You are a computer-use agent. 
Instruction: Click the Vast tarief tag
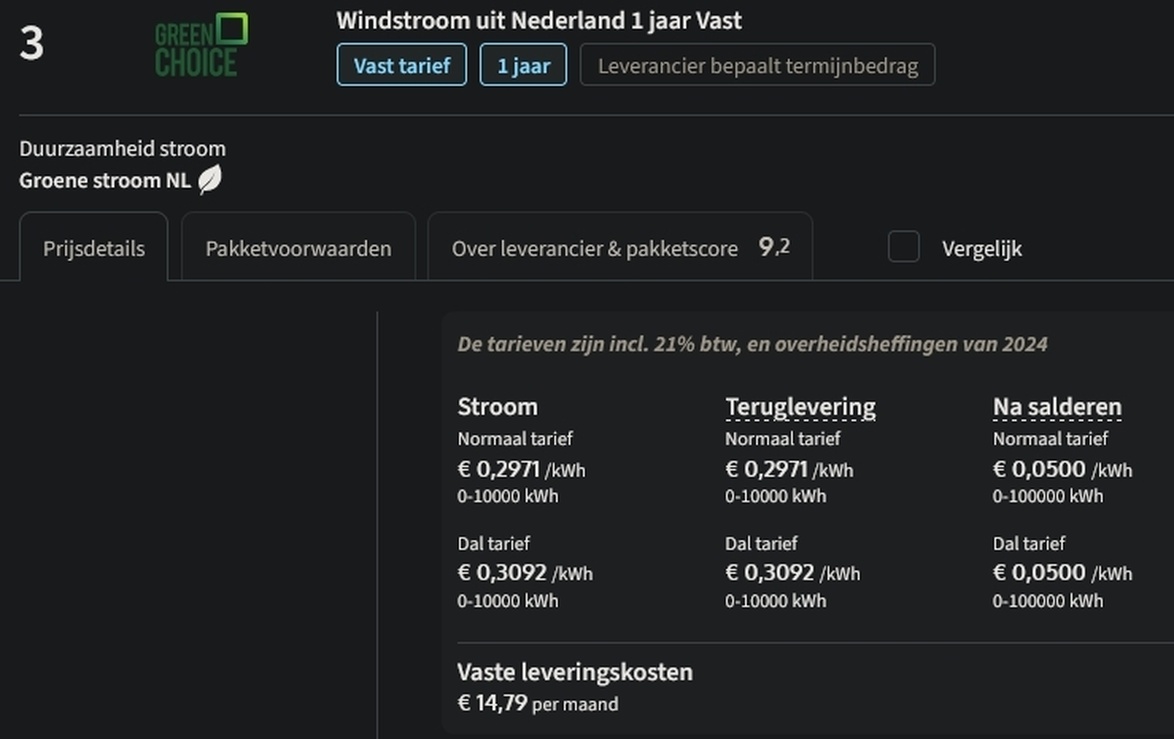point(401,65)
